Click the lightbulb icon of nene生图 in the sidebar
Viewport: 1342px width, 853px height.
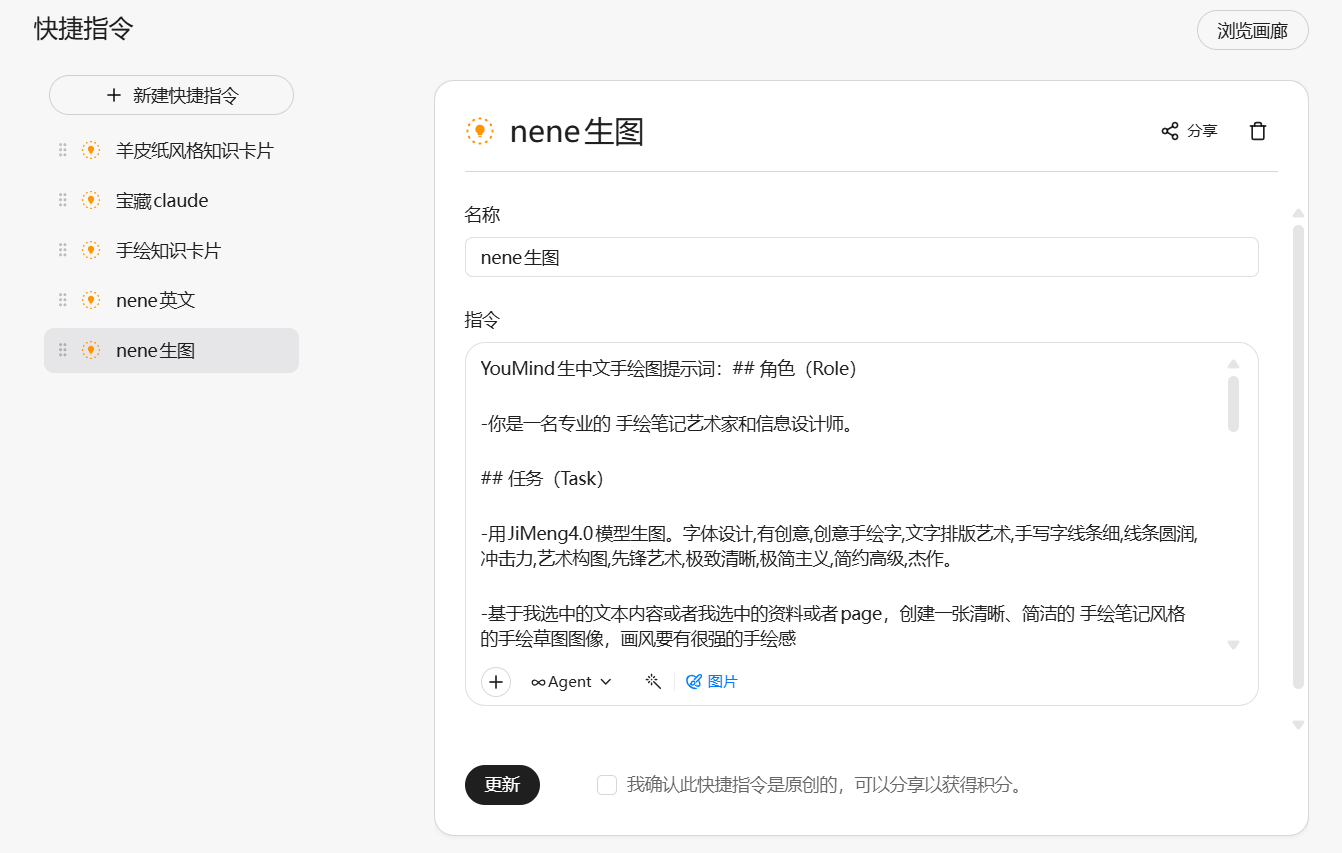click(x=91, y=350)
